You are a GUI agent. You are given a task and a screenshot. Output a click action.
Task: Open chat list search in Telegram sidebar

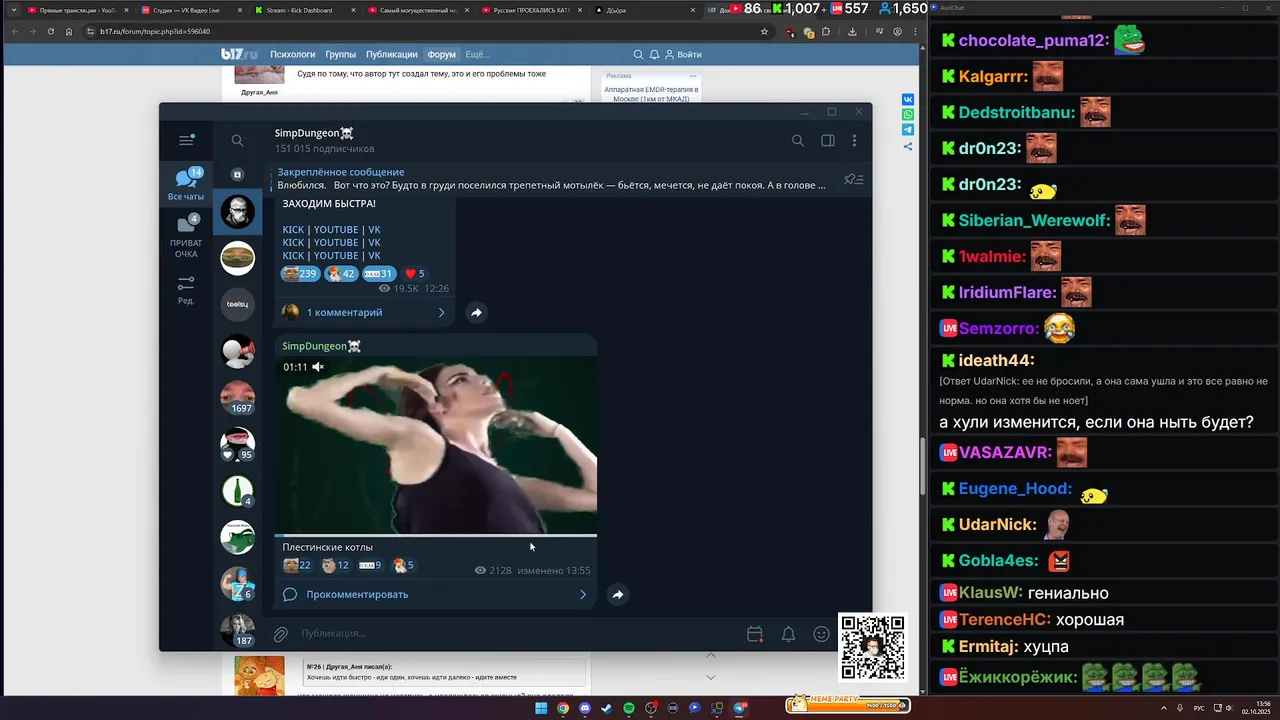237,141
